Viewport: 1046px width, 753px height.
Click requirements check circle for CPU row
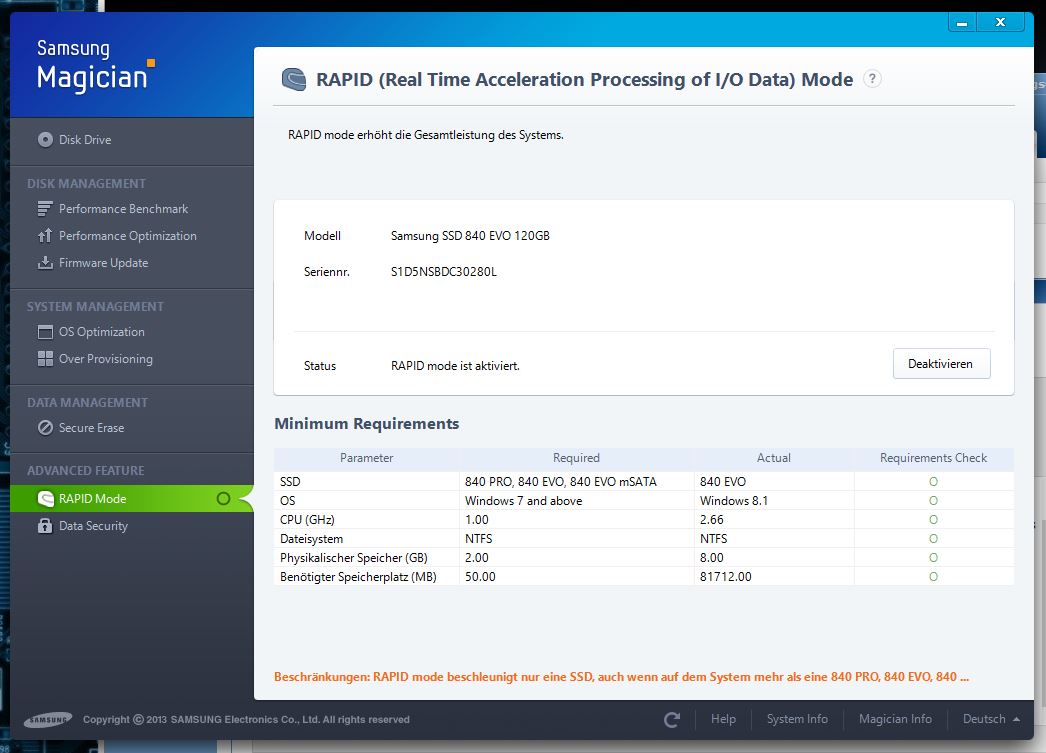tap(933, 520)
